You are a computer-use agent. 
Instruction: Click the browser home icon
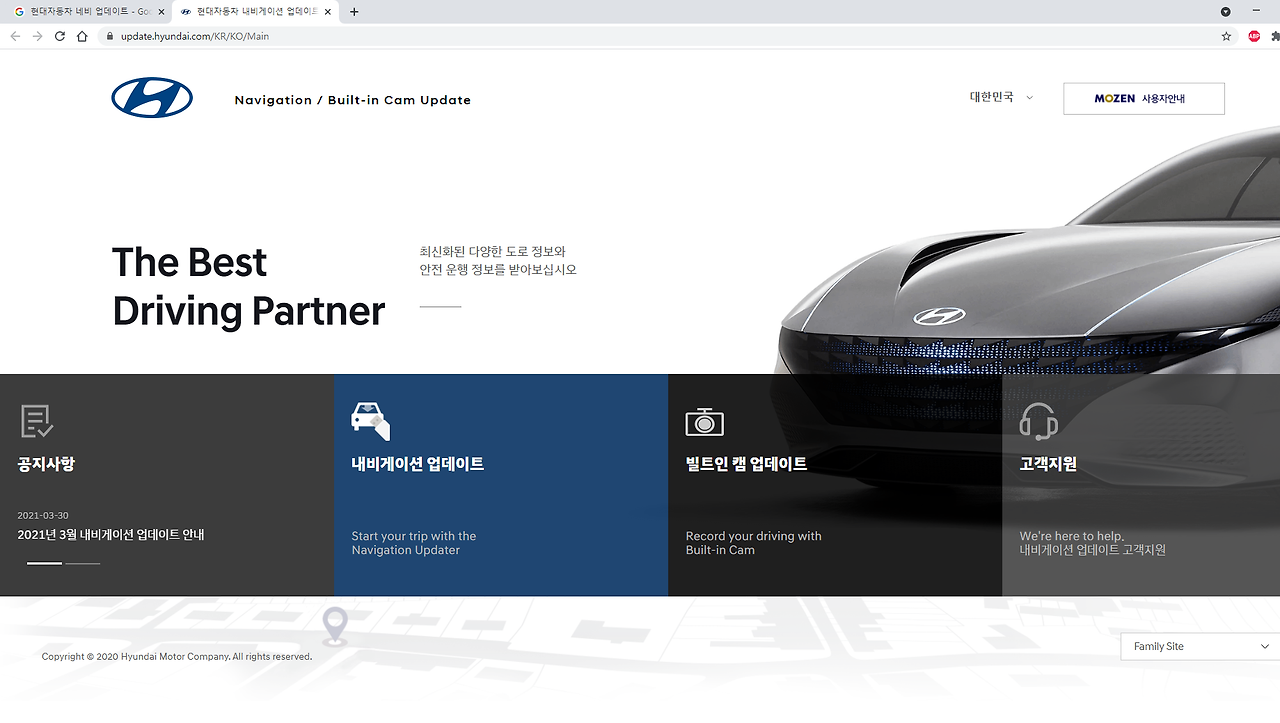83,35
